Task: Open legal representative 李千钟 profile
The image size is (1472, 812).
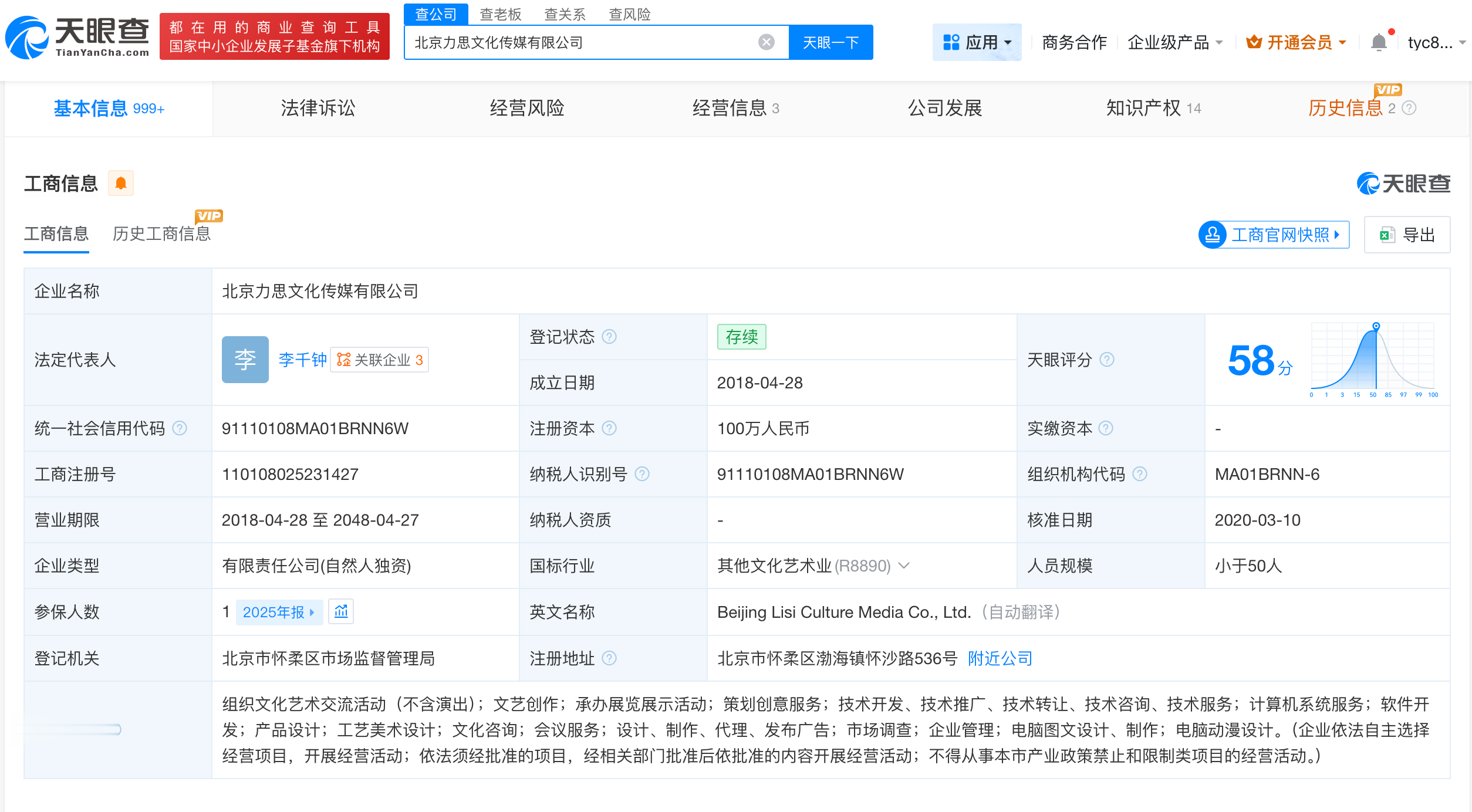Action: pyautogui.click(x=302, y=359)
